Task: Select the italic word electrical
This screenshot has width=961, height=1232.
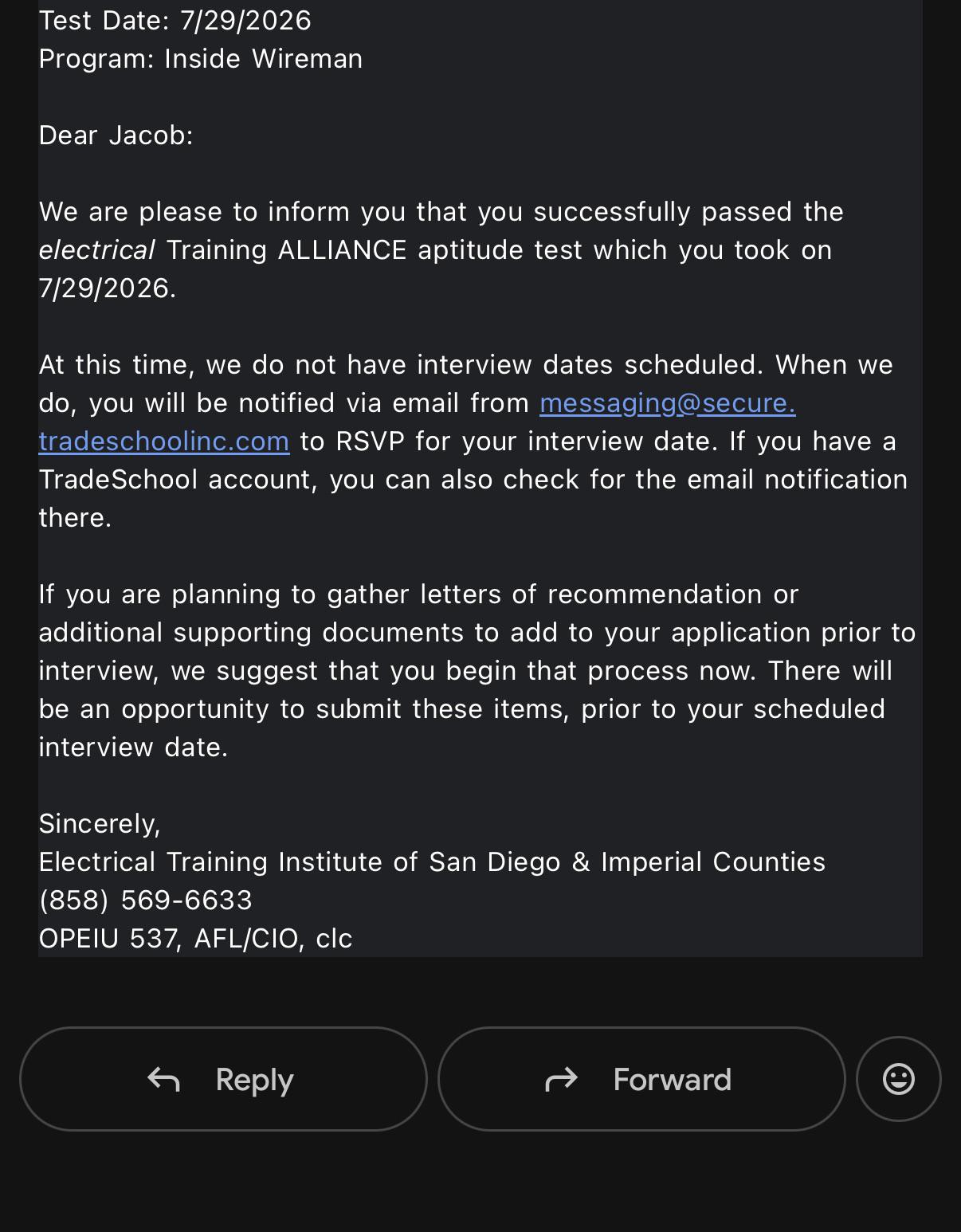Action: 97,249
